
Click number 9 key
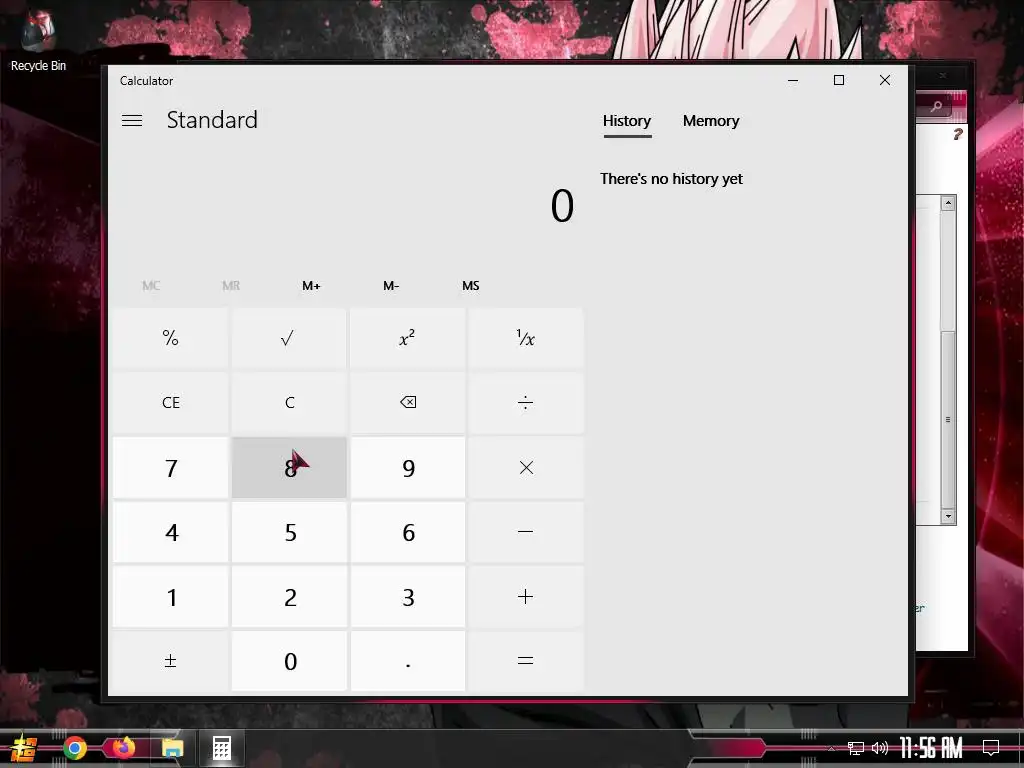408,468
